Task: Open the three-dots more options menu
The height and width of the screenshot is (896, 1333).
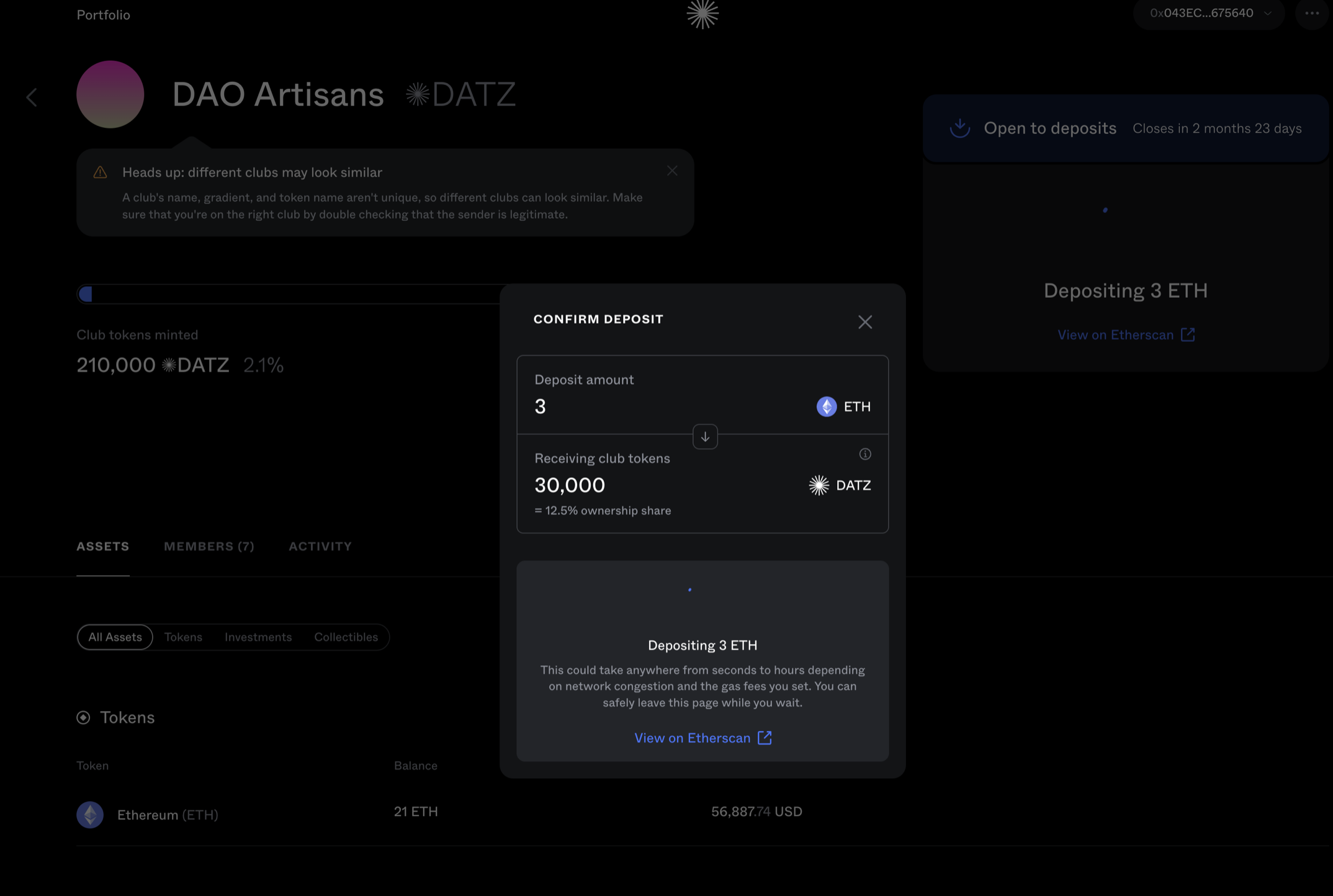Action: (1311, 14)
